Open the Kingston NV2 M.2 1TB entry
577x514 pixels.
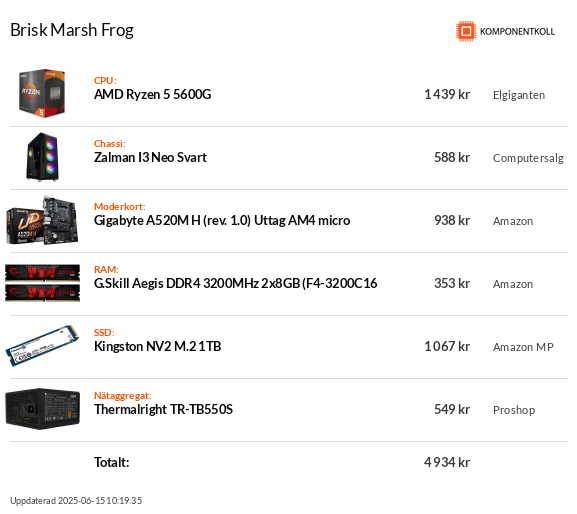pos(157,346)
